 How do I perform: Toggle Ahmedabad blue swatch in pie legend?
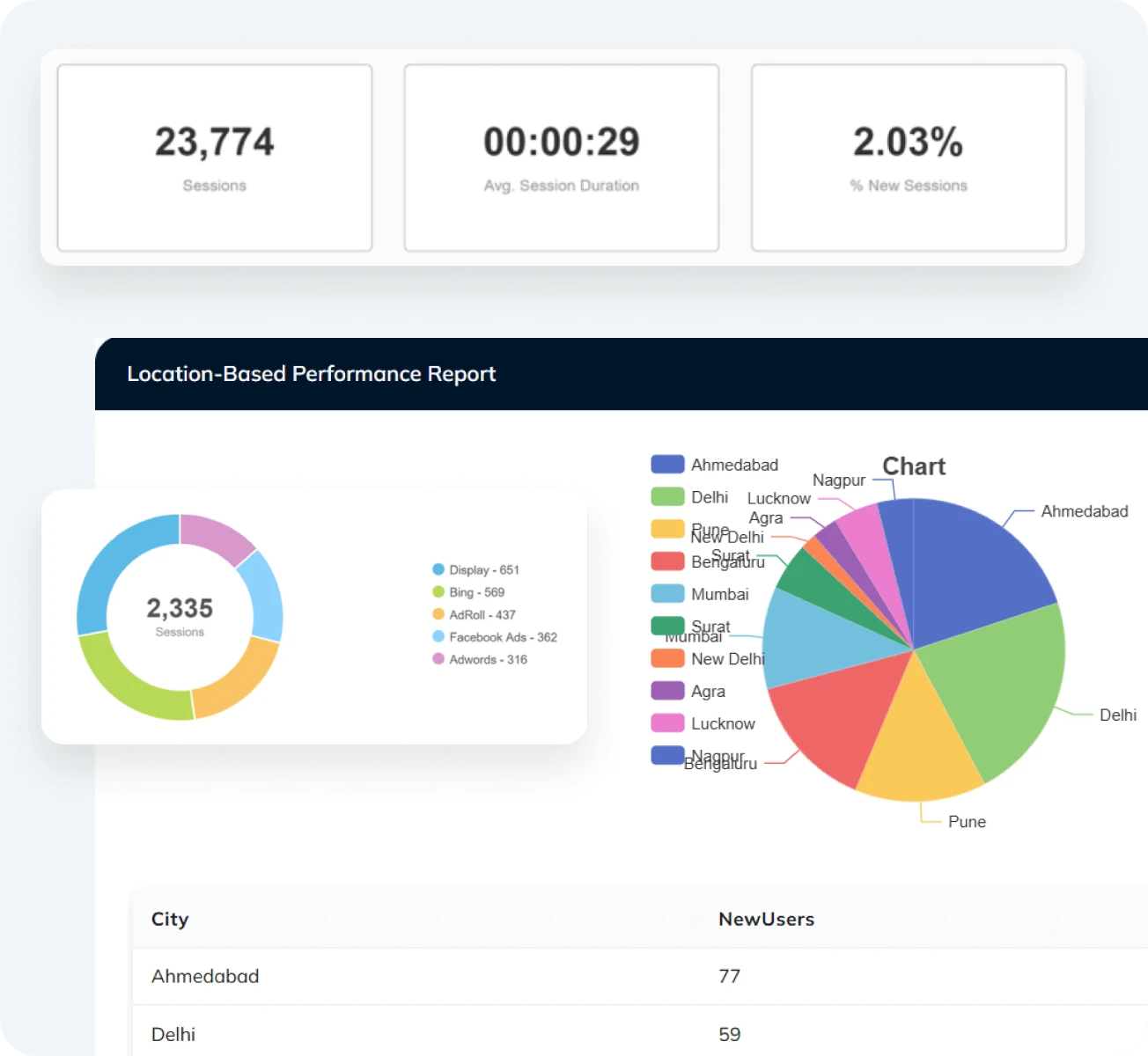point(667,465)
